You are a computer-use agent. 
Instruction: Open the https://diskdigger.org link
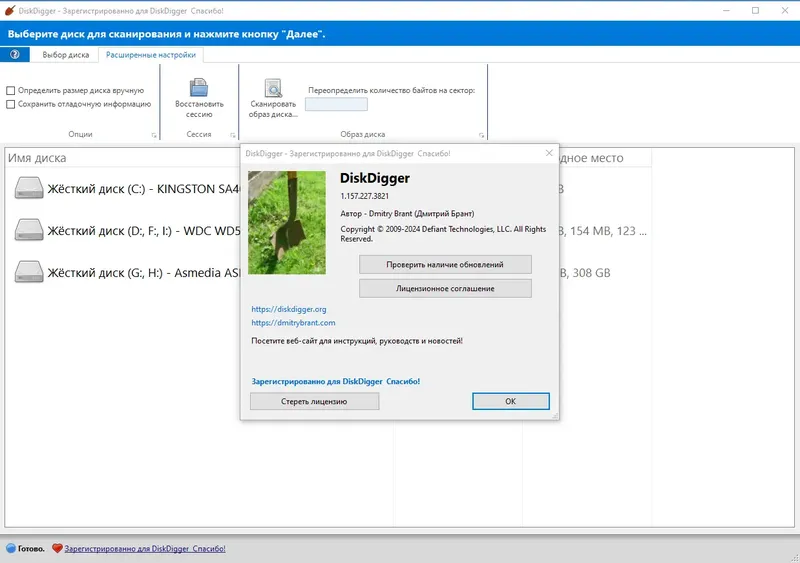point(289,309)
